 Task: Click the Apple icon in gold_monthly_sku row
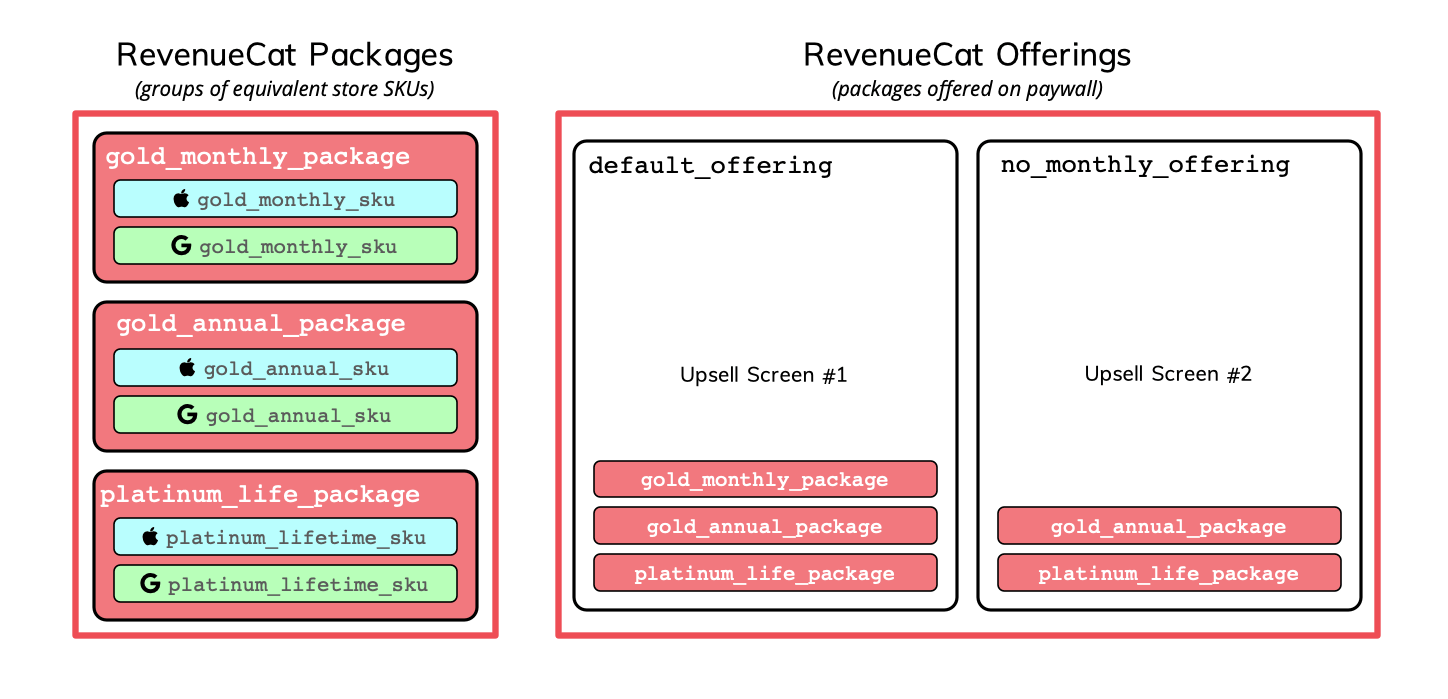[x=181, y=199]
